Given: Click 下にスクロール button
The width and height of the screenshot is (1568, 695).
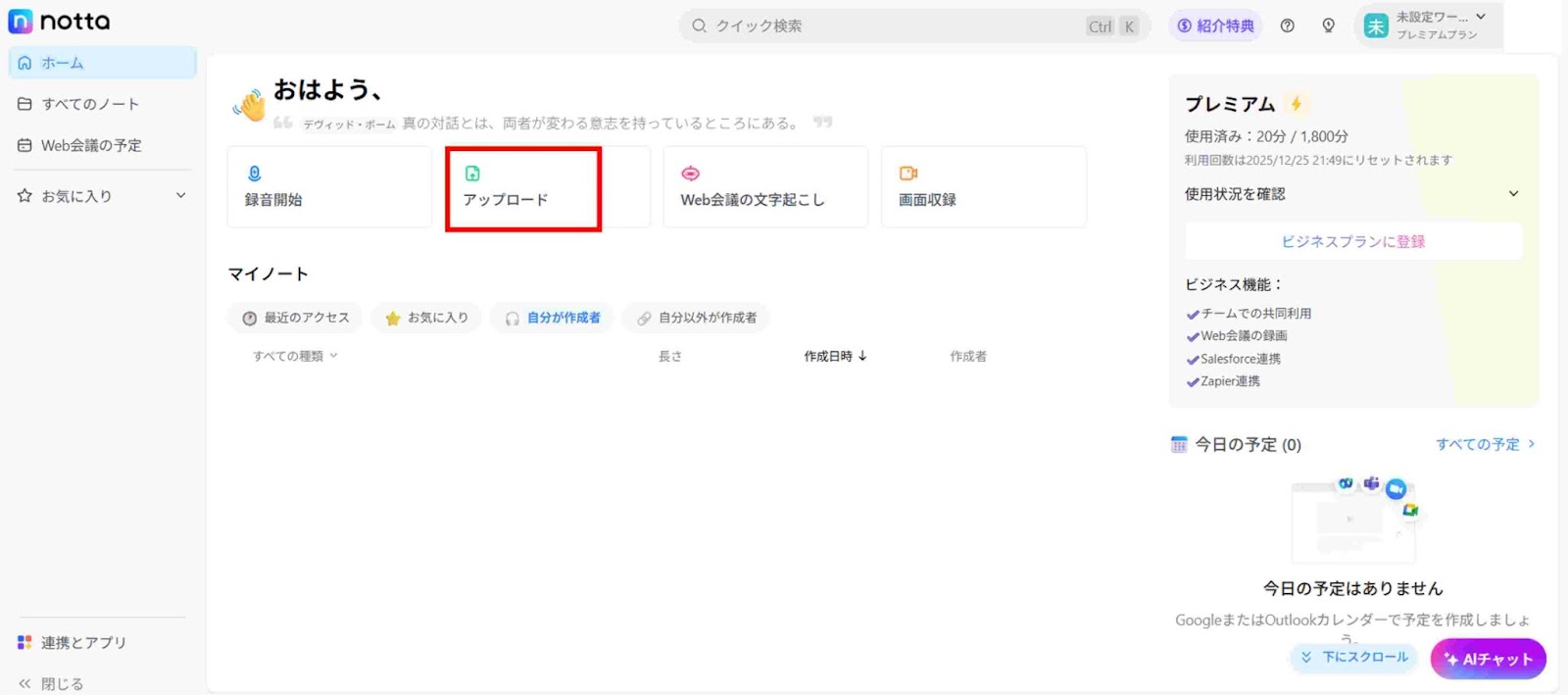Looking at the screenshot, I should tap(1355, 657).
